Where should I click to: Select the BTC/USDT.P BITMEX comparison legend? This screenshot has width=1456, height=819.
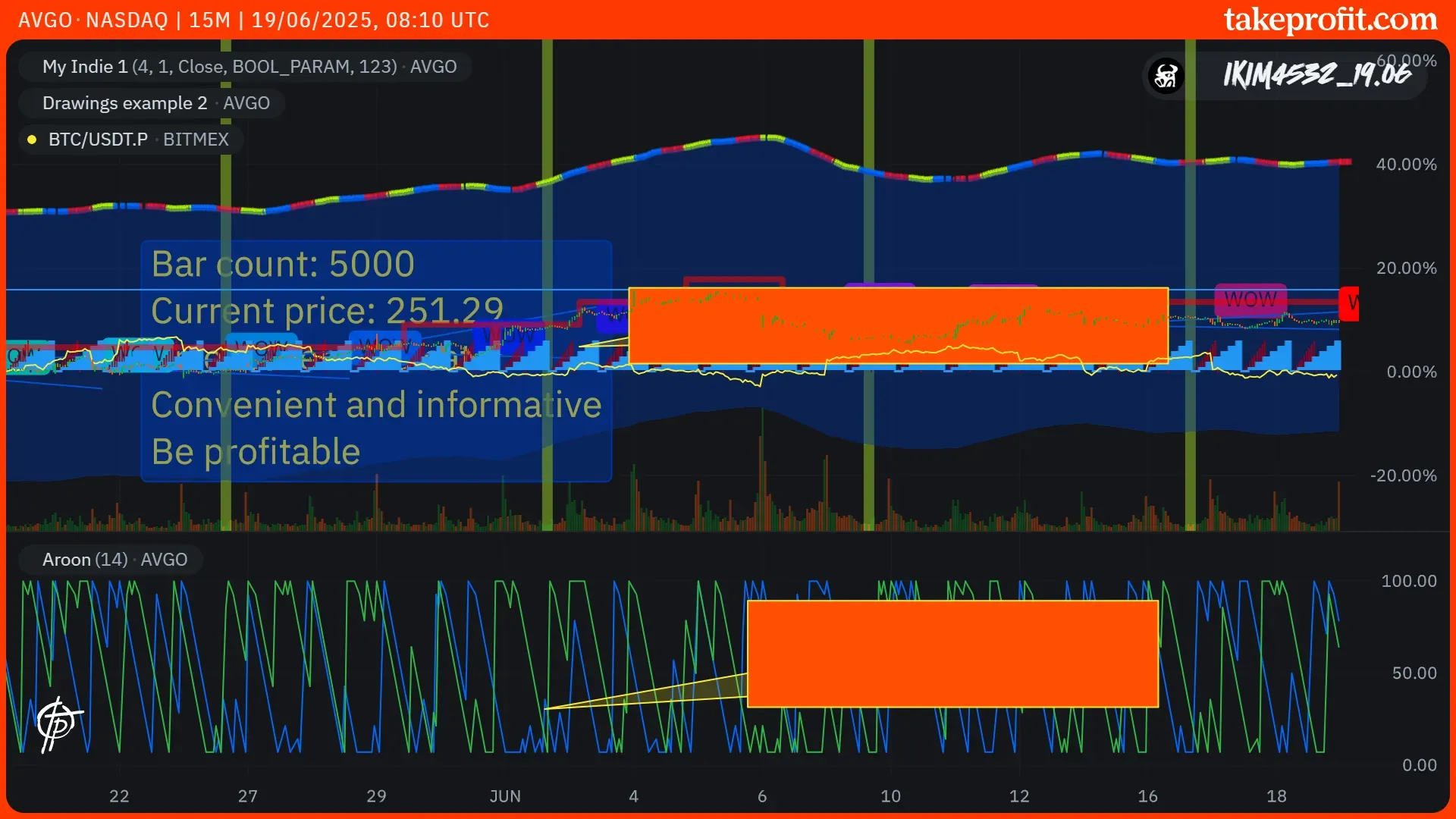click(x=138, y=140)
